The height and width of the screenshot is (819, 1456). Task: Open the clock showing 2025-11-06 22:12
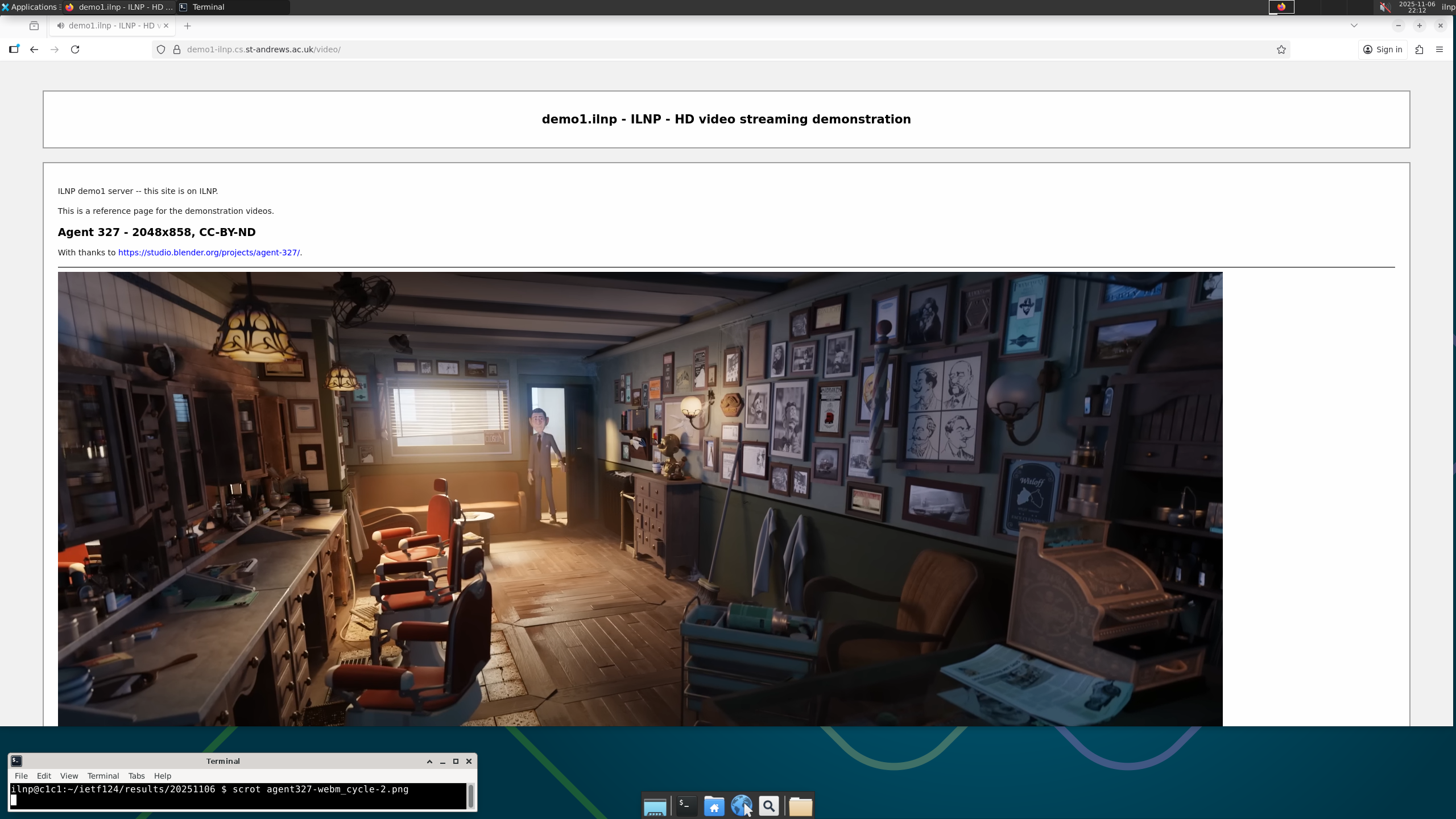1417,7
